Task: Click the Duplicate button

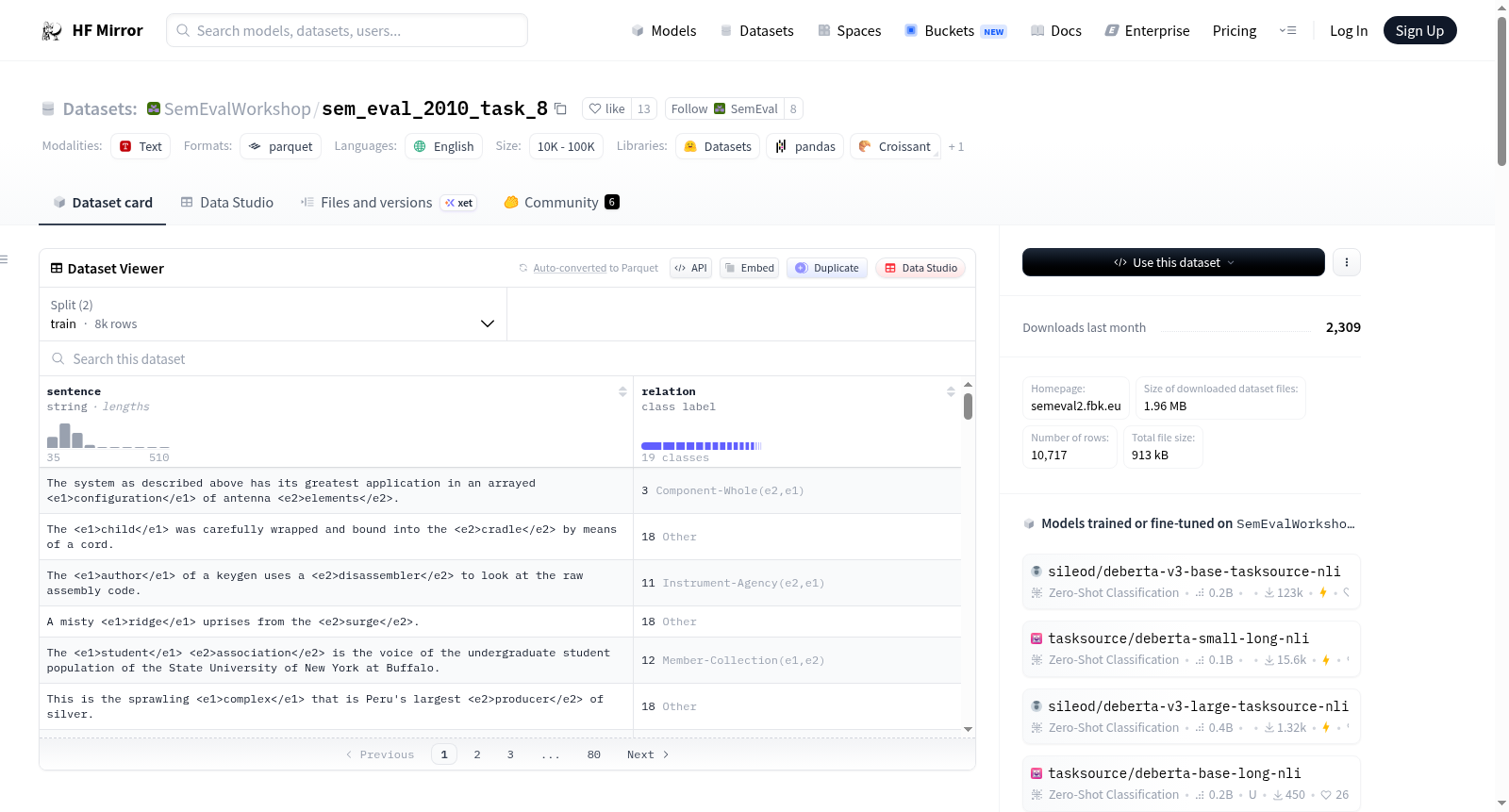Action: click(x=827, y=268)
